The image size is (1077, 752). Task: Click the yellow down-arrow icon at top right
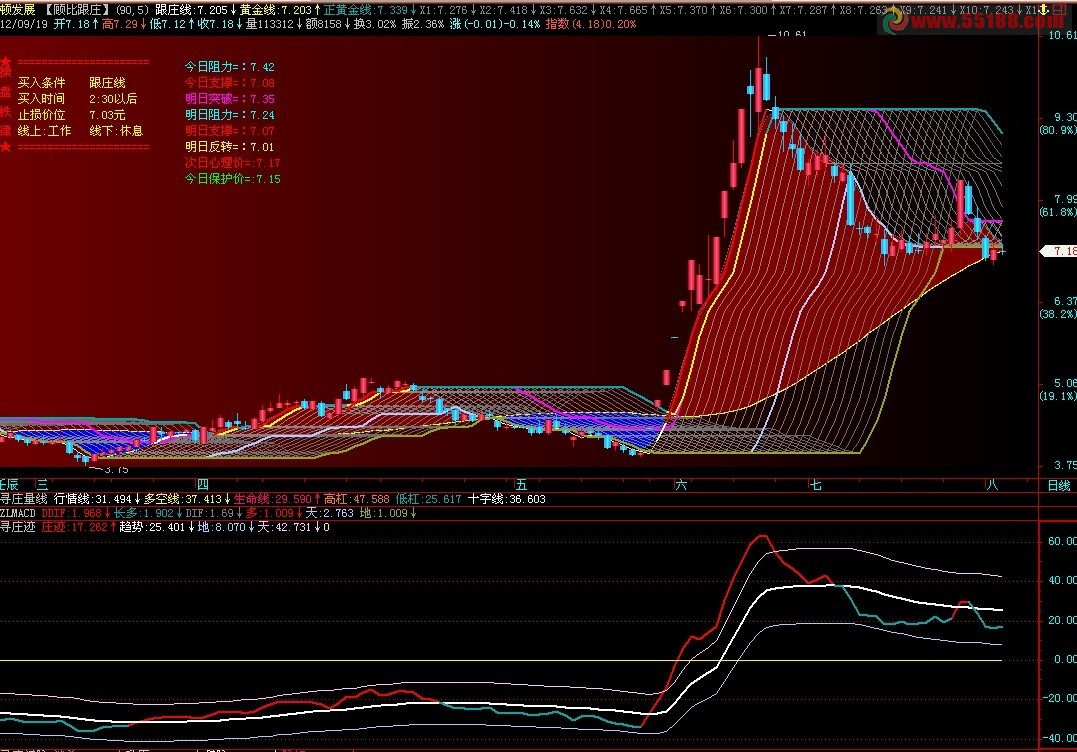(x=1041, y=9)
